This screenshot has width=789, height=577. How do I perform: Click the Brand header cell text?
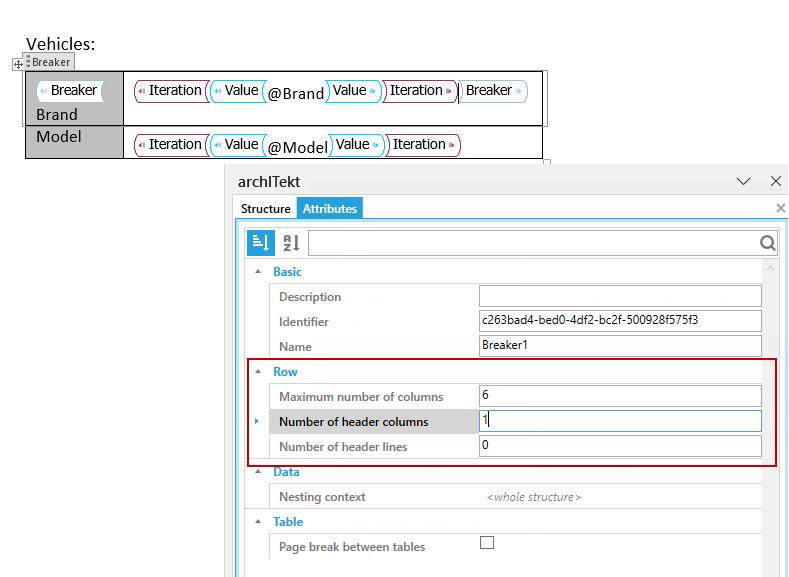57,115
